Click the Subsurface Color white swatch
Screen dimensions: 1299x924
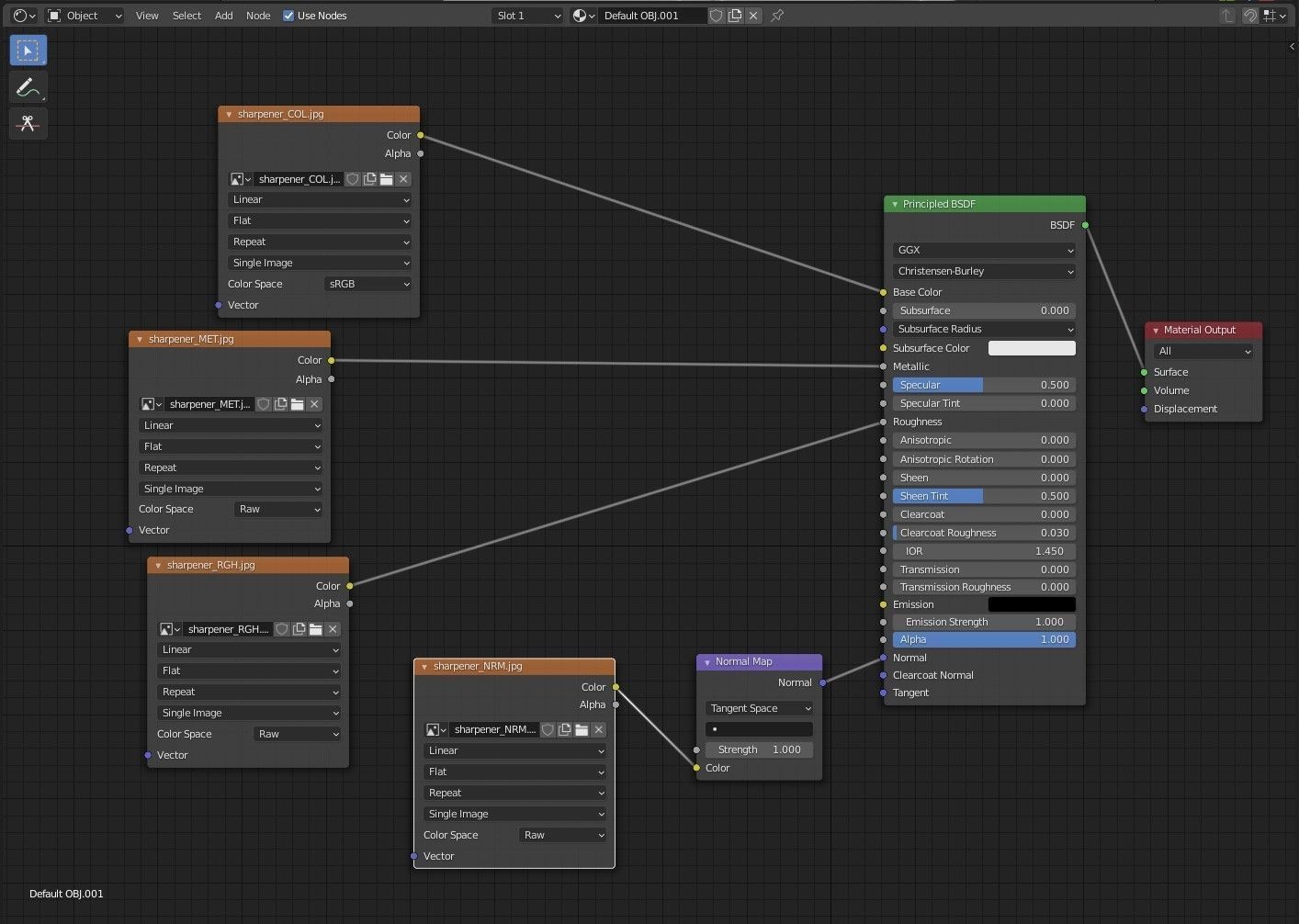(x=1032, y=348)
